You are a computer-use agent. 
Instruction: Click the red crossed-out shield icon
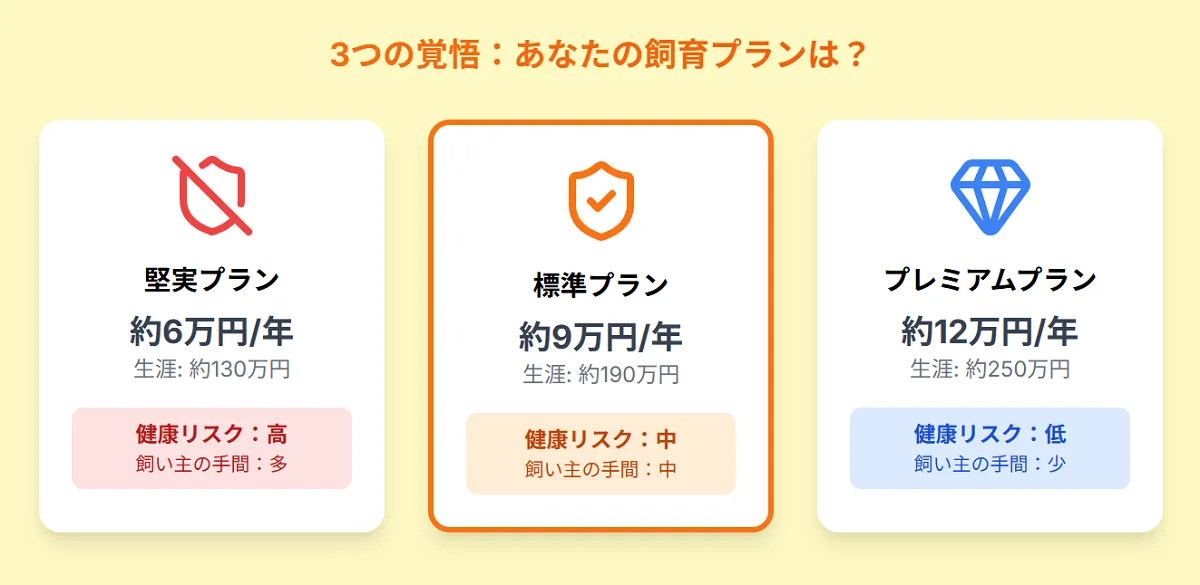[x=212, y=195]
